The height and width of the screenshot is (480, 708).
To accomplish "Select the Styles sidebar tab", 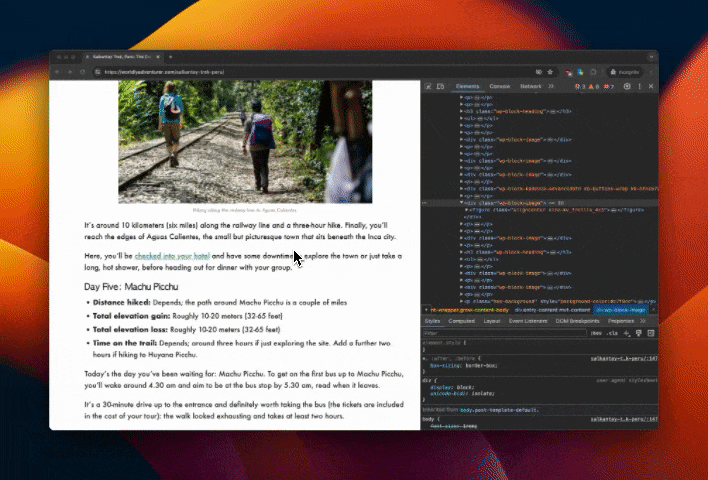I will tap(432, 321).
